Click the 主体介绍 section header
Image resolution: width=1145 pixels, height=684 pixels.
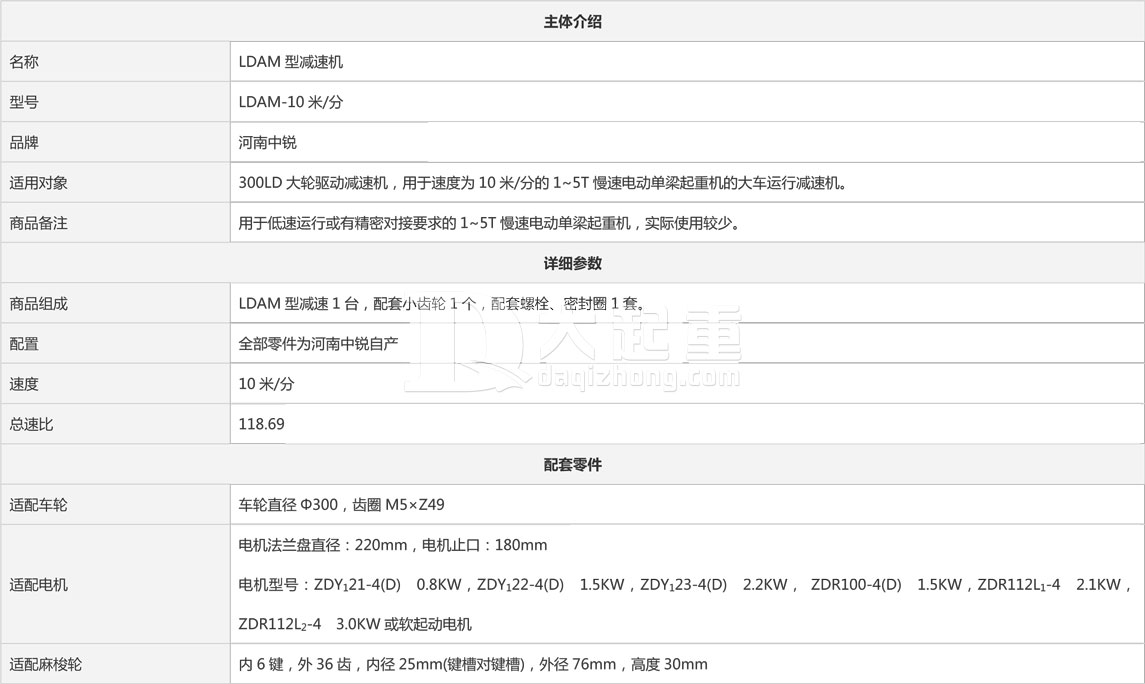pos(572,22)
